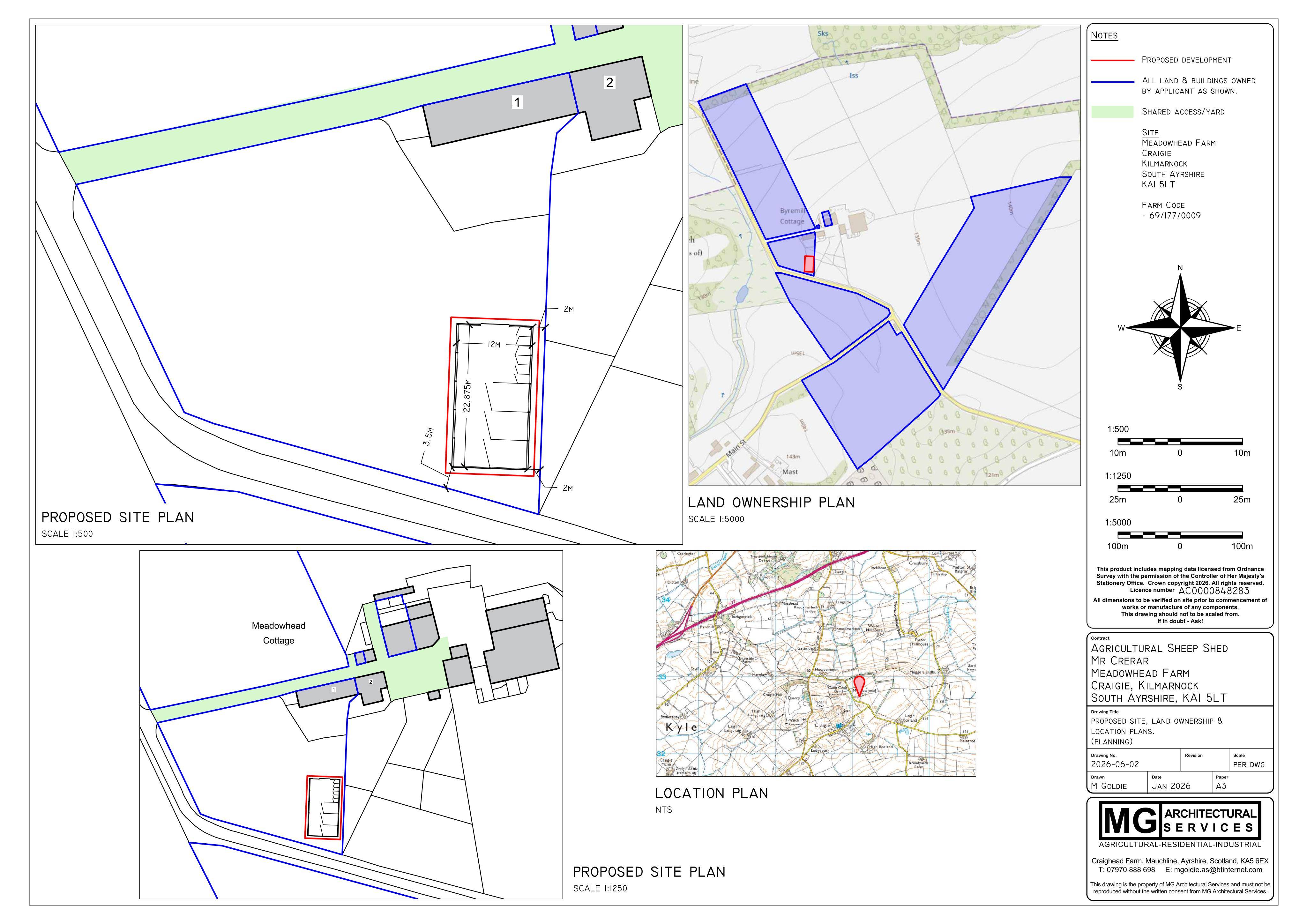
Task: Click the red Proposed Development legend line
Action: (x=1112, y=60)
